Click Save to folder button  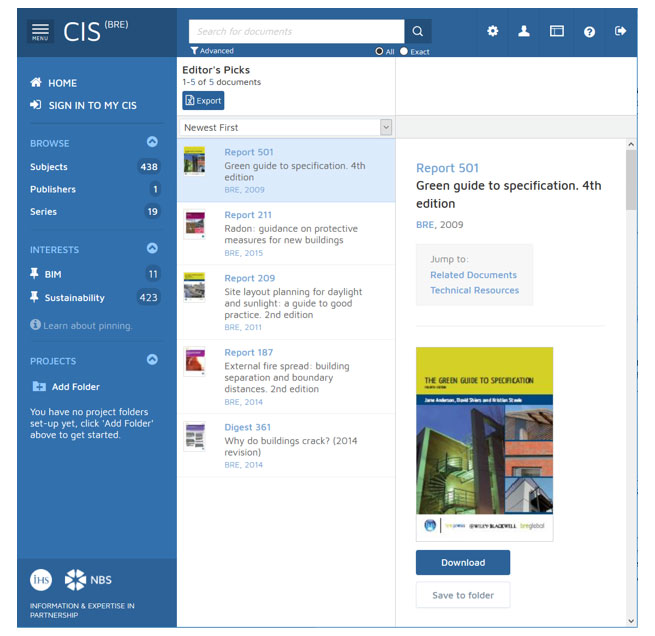click(x=463, y=595)
